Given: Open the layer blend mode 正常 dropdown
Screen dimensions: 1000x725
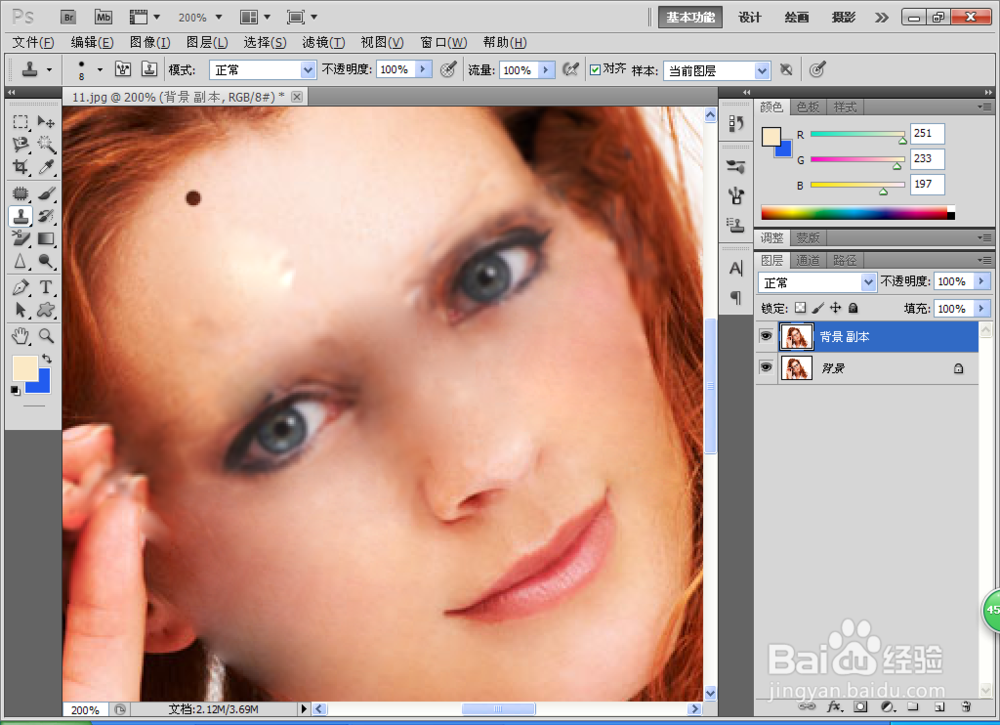Looking at the screenshot, I should coord(817,282).
